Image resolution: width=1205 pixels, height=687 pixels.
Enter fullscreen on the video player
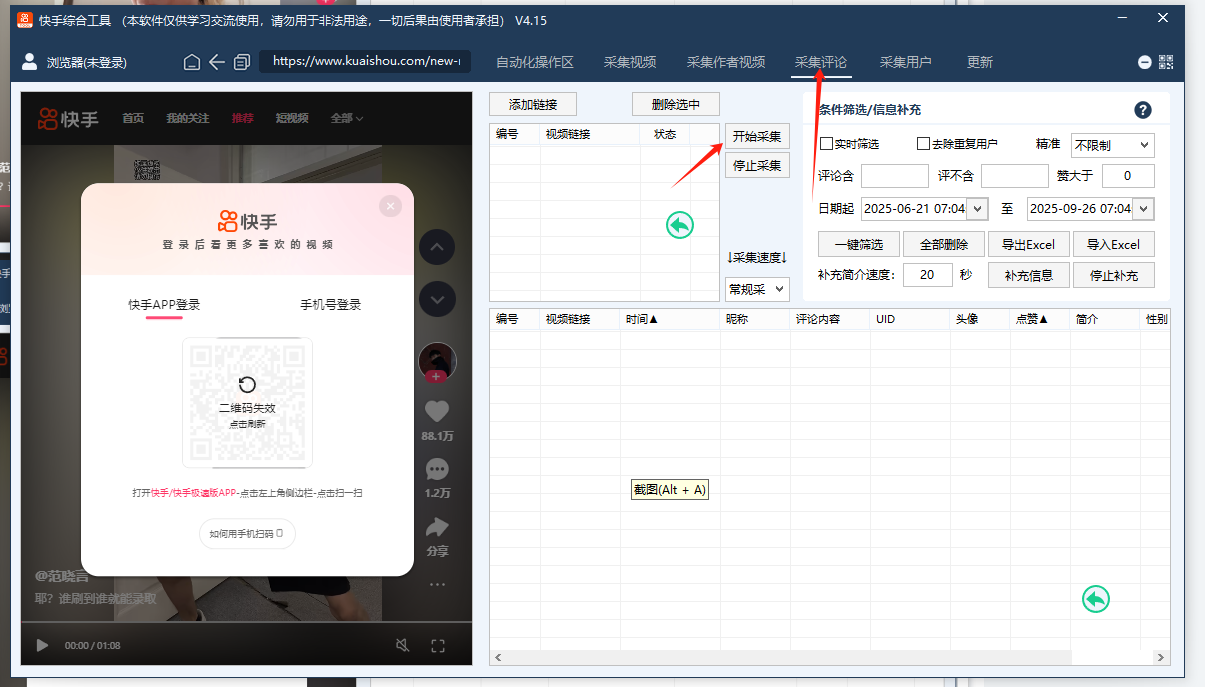[437, 645]
